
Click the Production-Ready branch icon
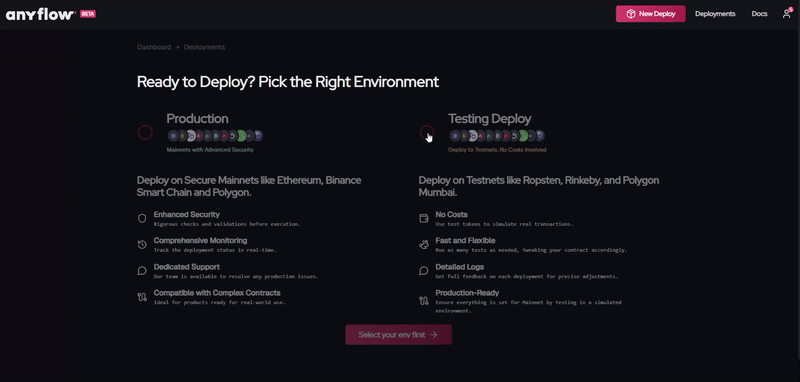click(423, 300)
